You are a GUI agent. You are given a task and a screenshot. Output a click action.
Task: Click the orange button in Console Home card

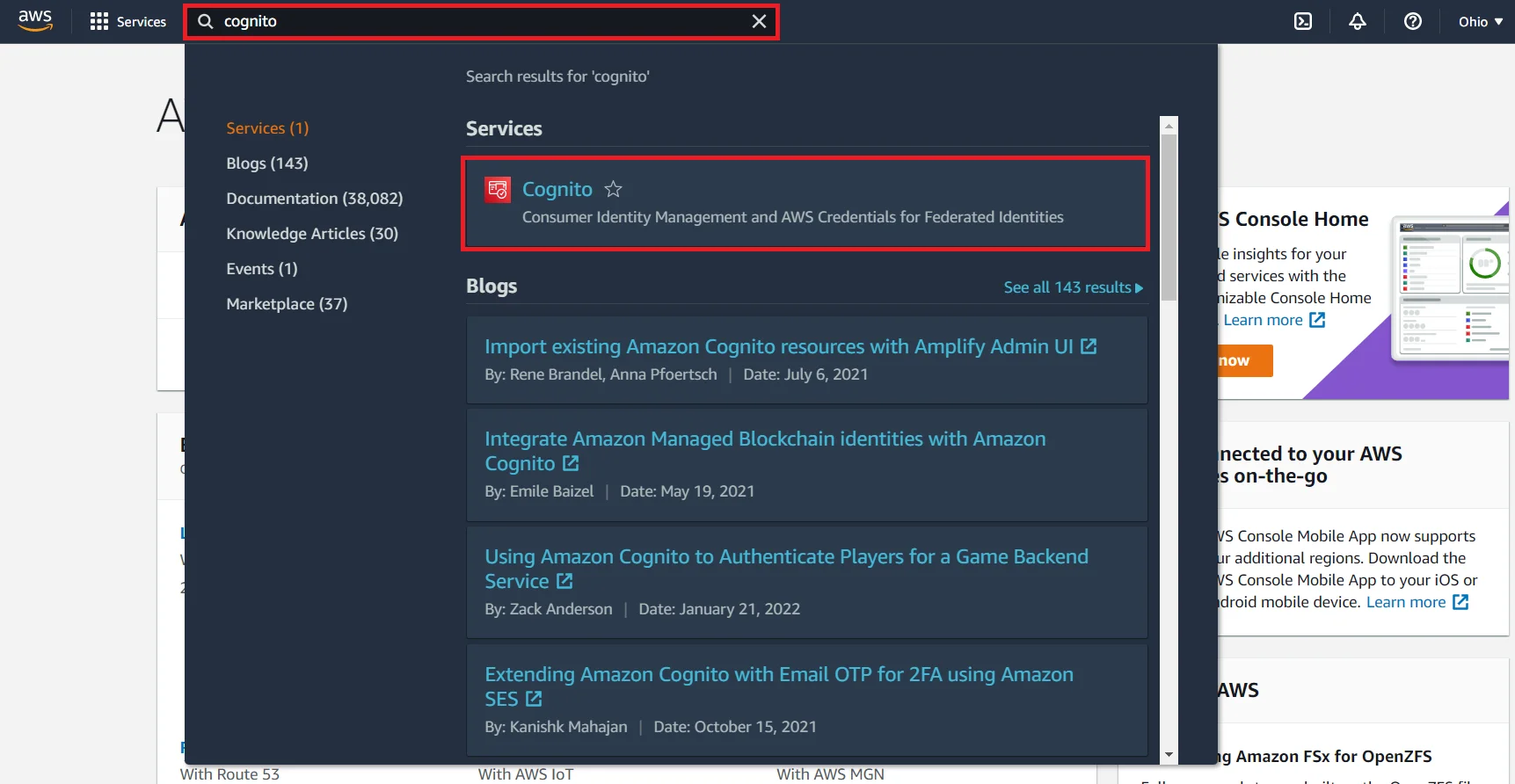(1245, 360)
